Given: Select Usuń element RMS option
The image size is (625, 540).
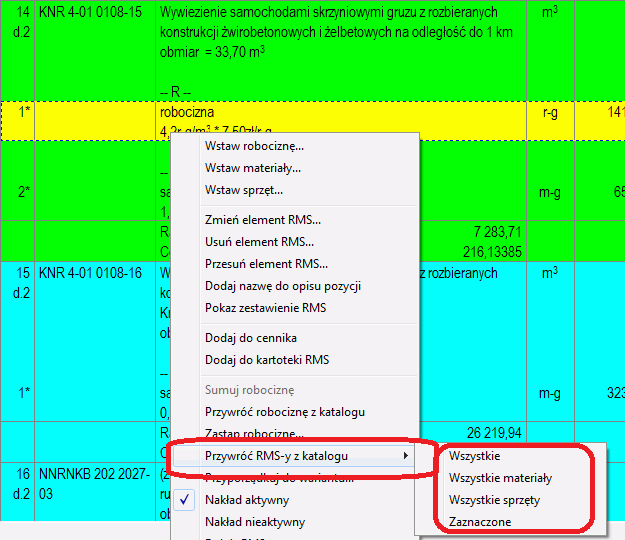Looking at the screenshot, I should pos(259,242).
